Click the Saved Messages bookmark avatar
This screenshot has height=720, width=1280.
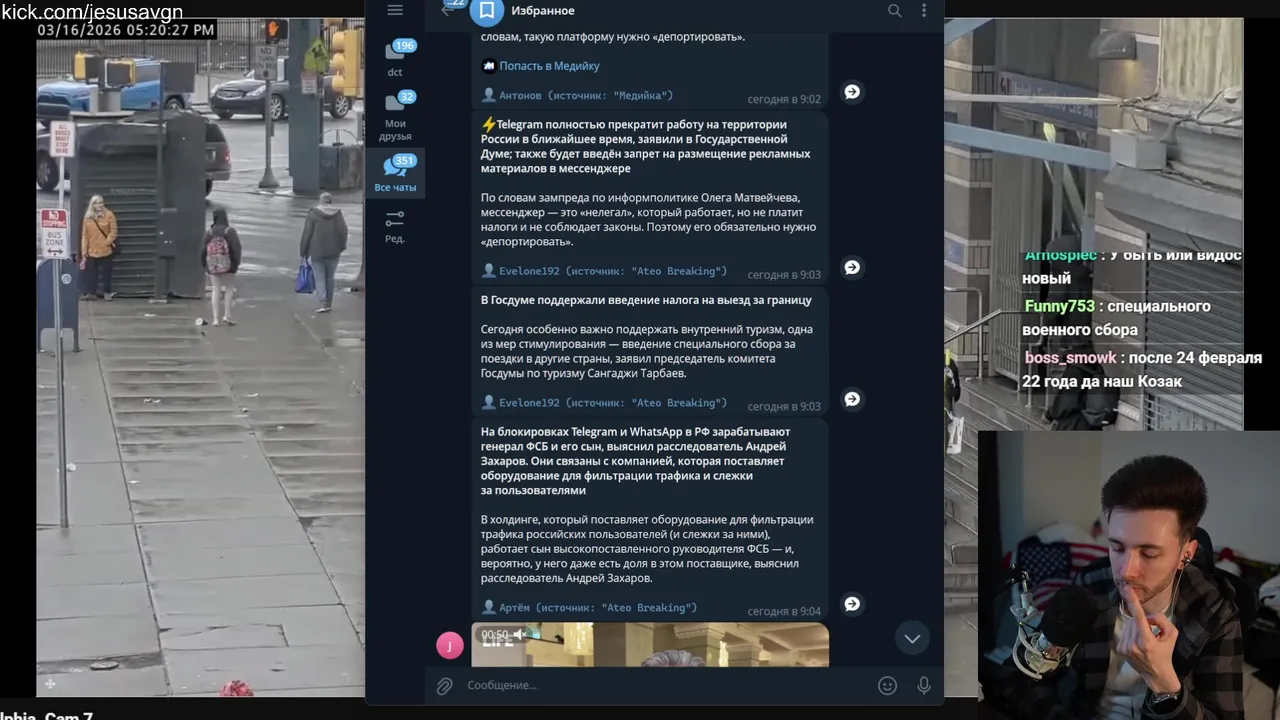(x=486, y=11)
